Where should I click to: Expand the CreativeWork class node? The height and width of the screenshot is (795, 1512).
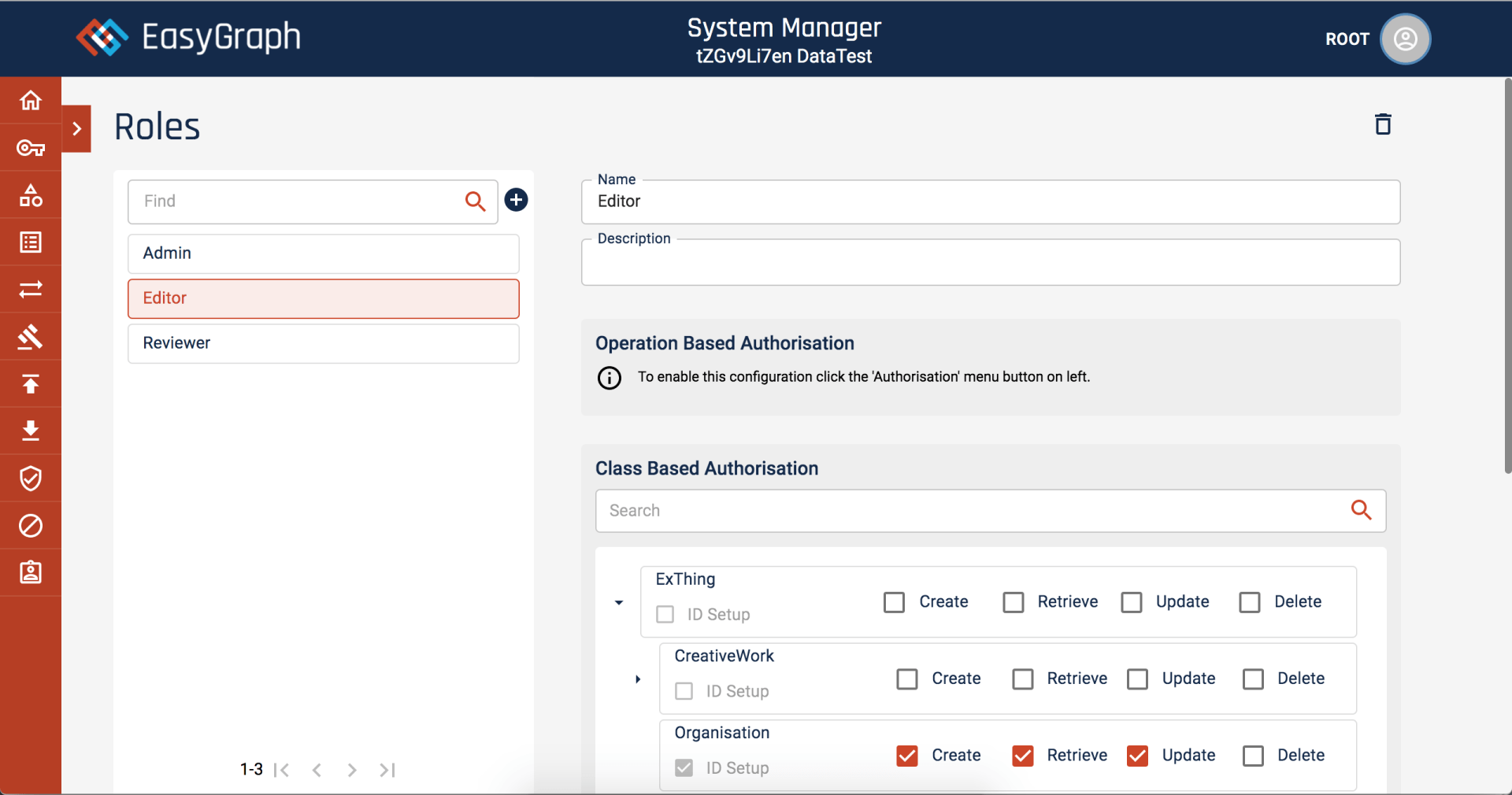(x=638, y=679)
